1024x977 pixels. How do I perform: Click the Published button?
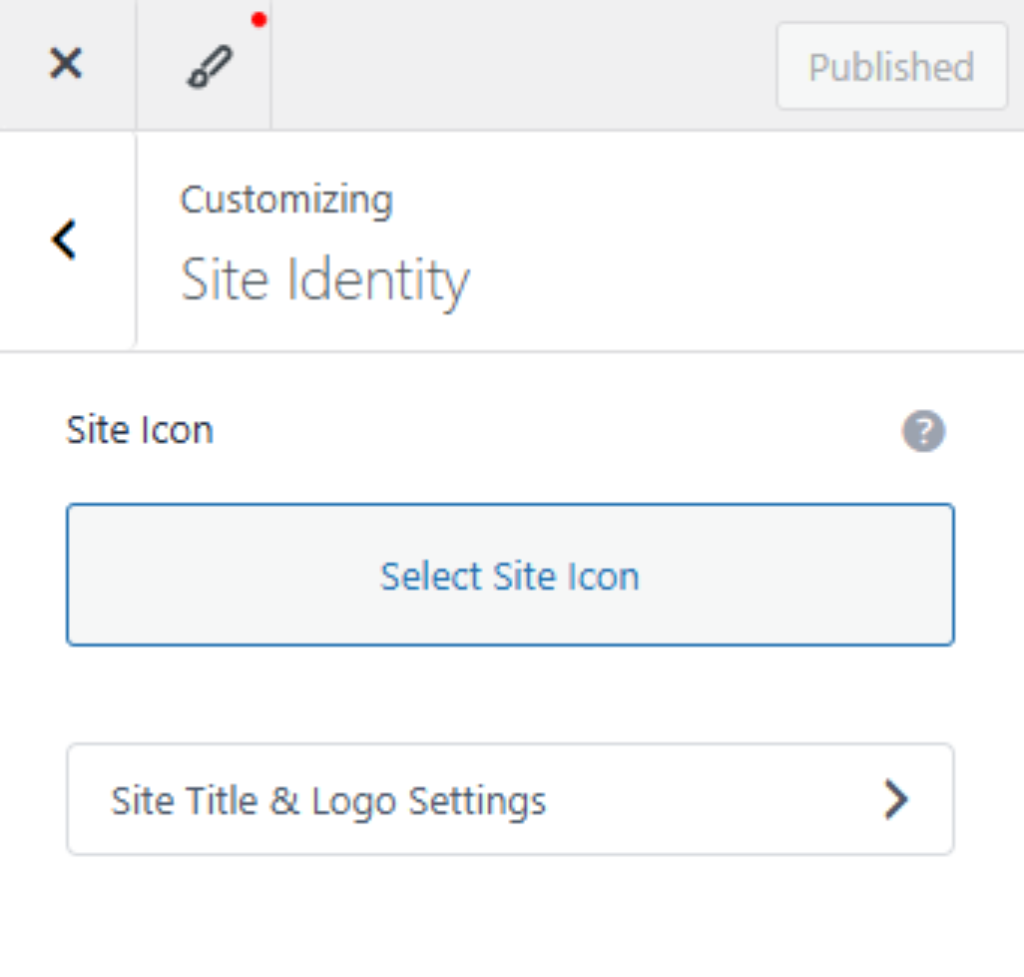(x=891, y=67)
